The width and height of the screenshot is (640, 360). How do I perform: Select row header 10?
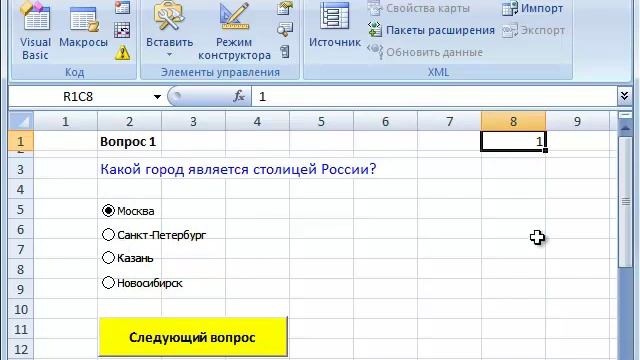(x=21, y=309)
